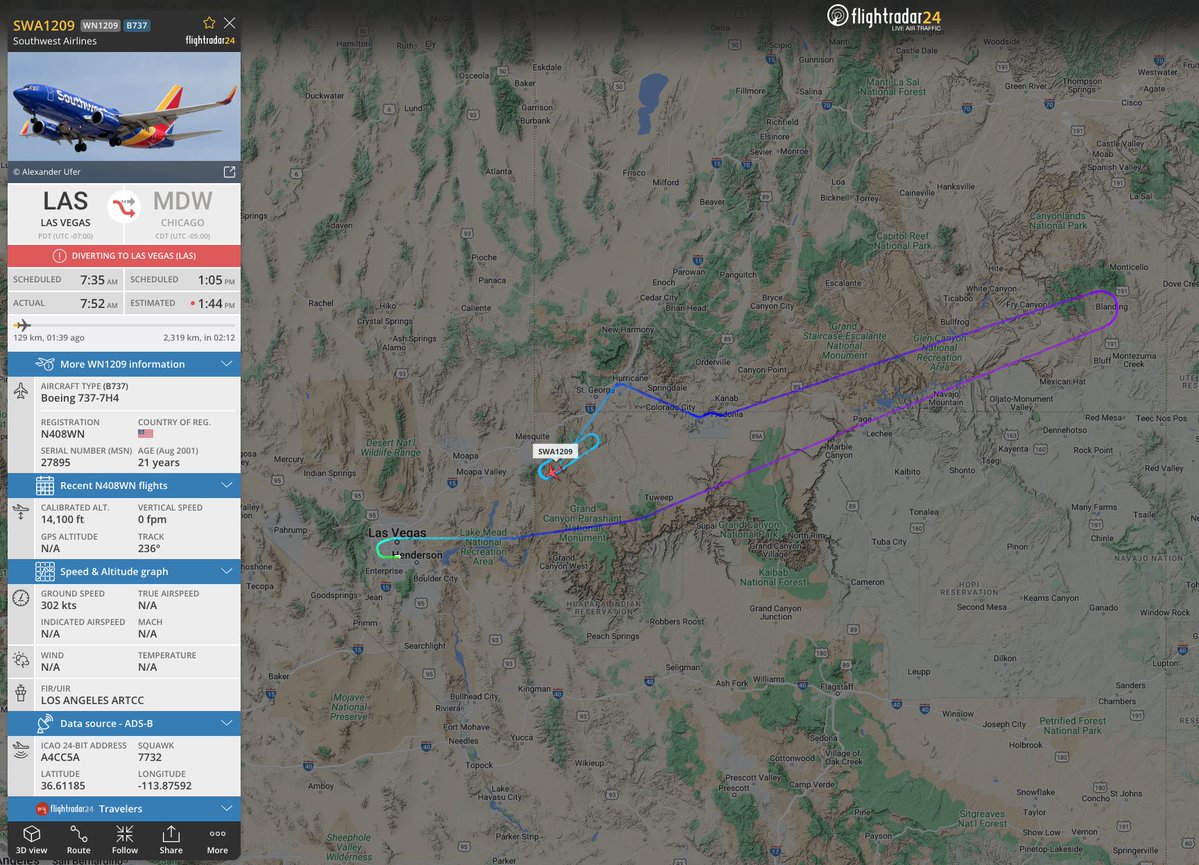Expand More WN1209 information section
The height and width of the screenshot is (865, 1199).
[x=124, y=364]
